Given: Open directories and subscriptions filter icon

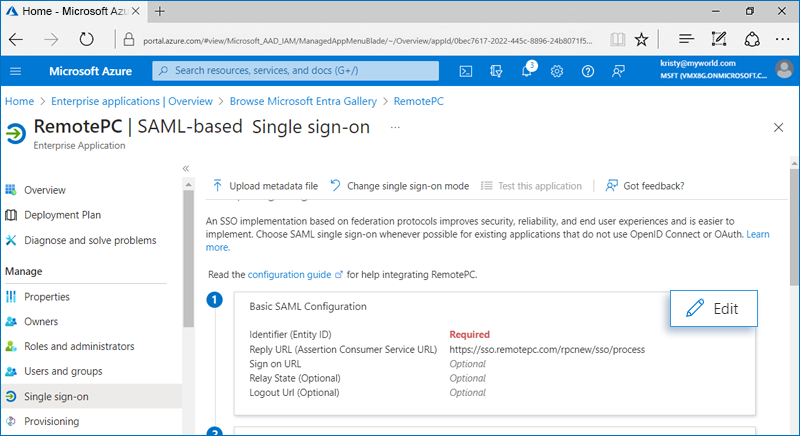Looking at the screenshot, I should coord(496,71).
